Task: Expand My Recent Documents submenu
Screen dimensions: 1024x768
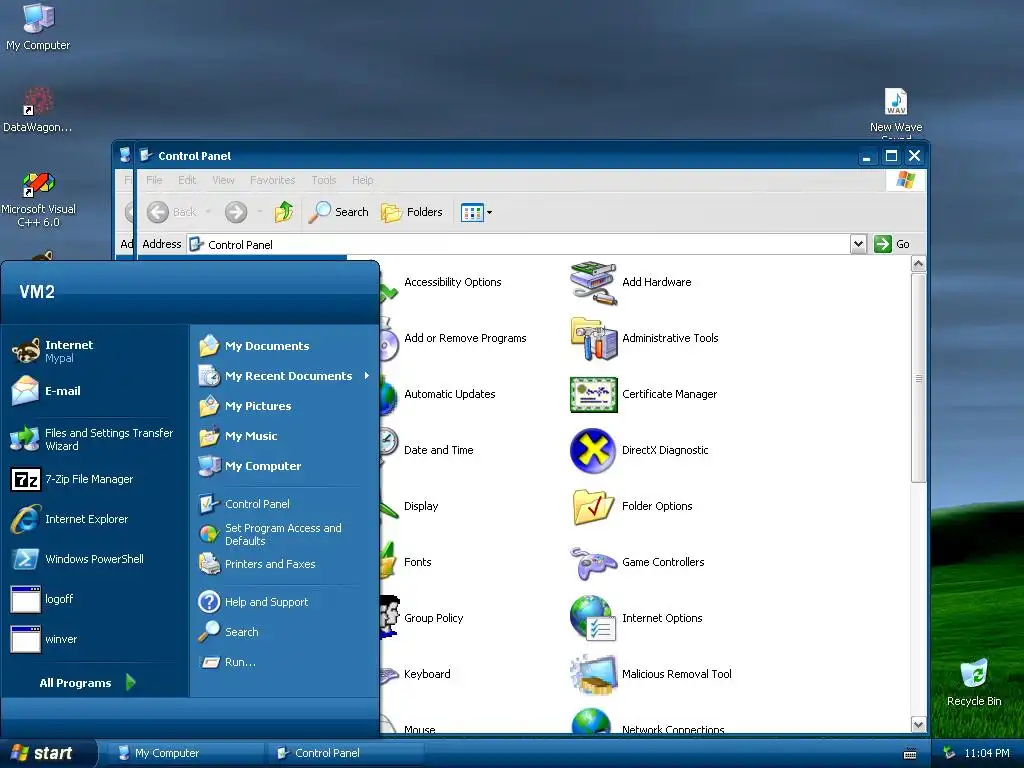Action: (367, 376)
